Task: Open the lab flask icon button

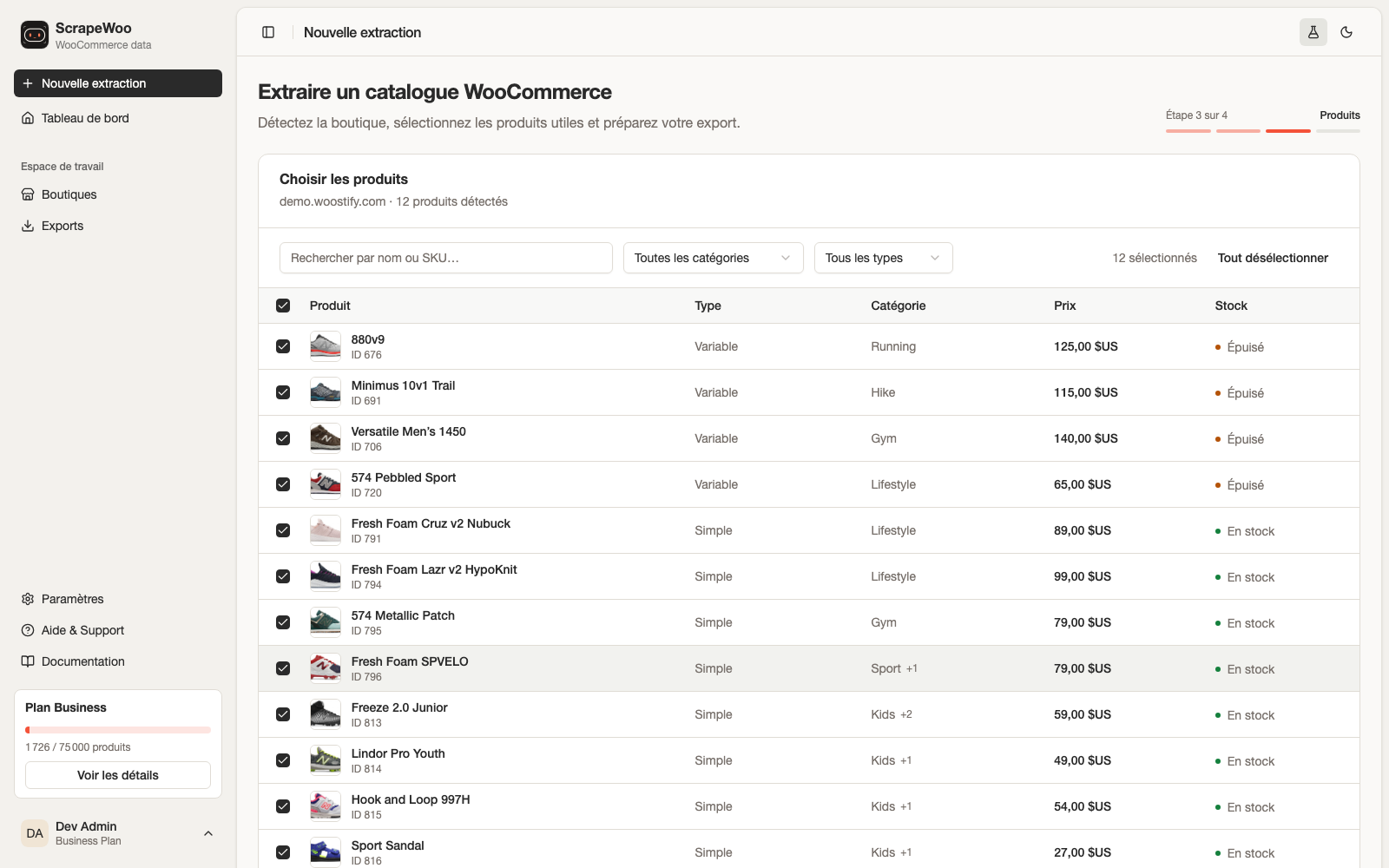Action: 1313,32
